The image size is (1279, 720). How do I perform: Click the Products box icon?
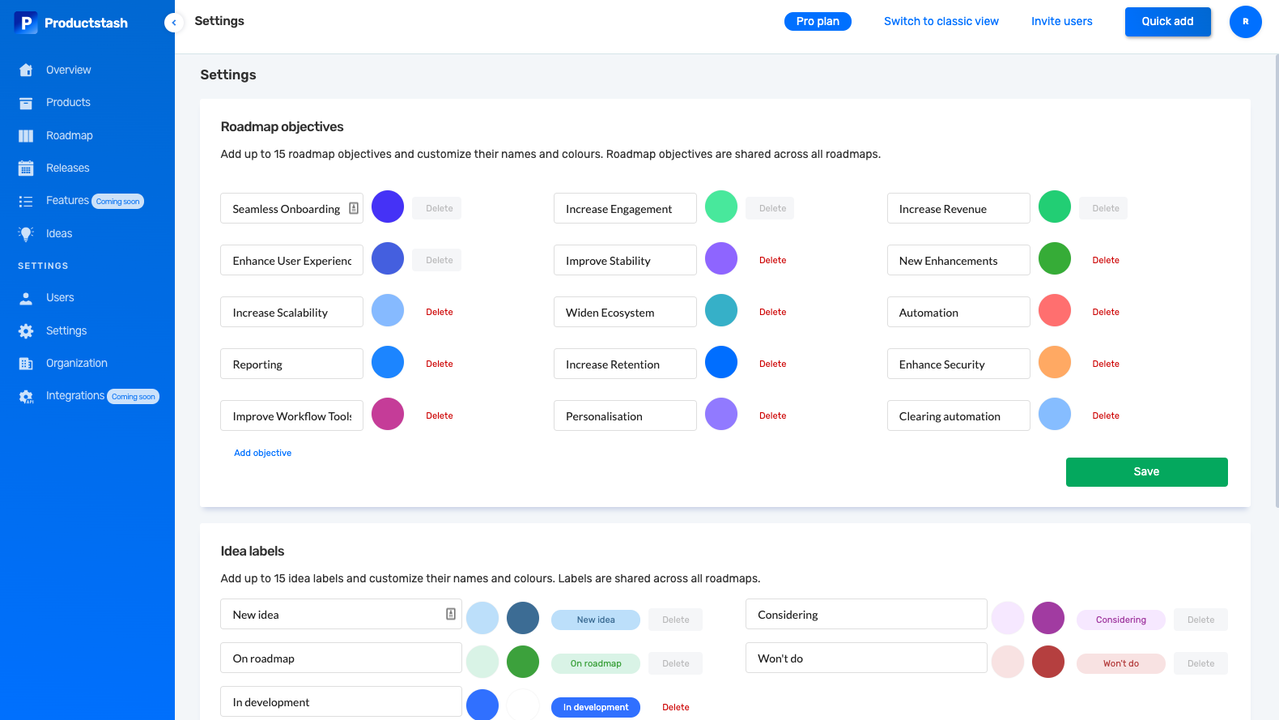(26, 103)
